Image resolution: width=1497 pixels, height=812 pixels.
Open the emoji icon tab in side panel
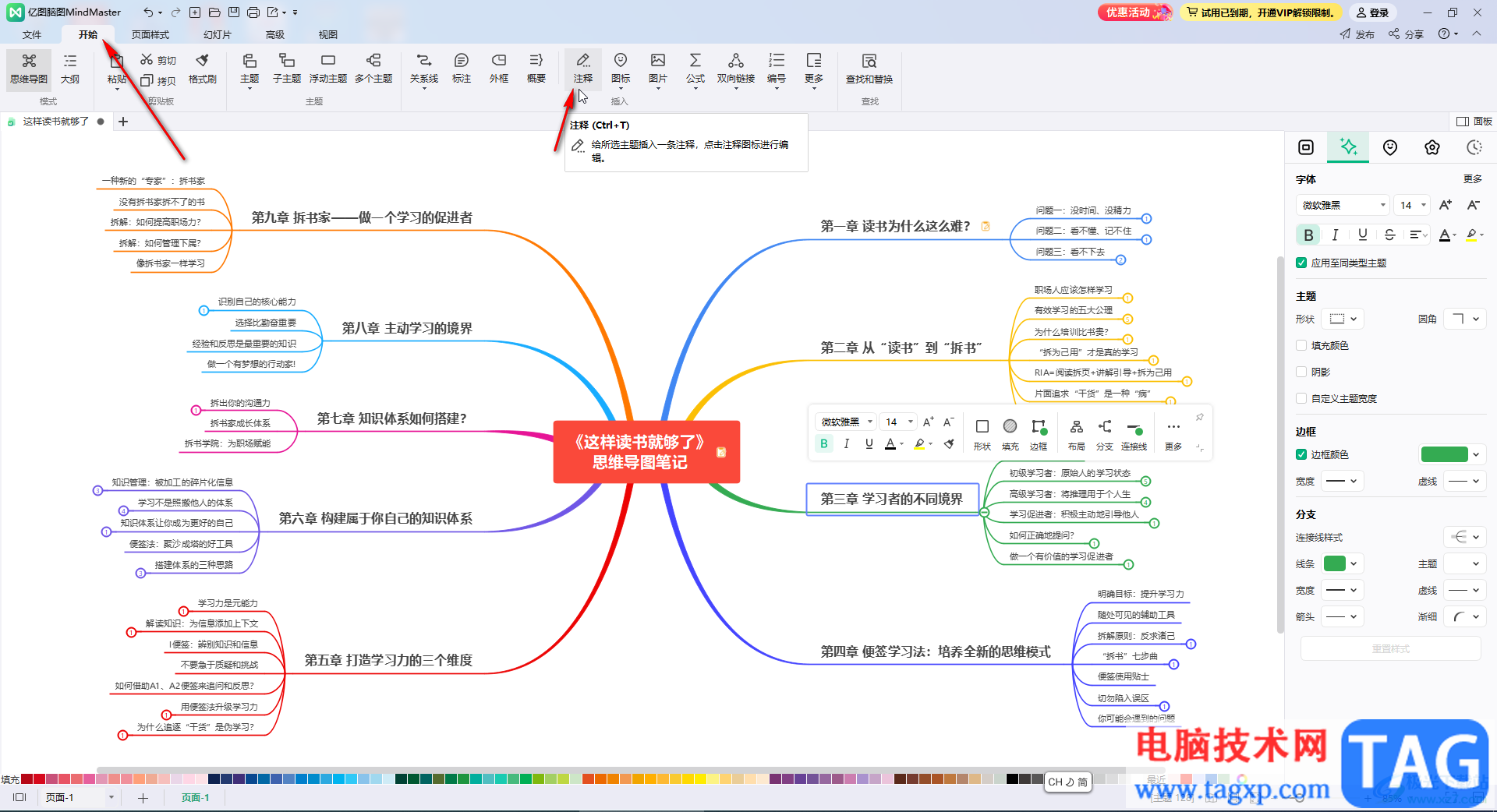pyautogui.click(x=1390, y=147)
